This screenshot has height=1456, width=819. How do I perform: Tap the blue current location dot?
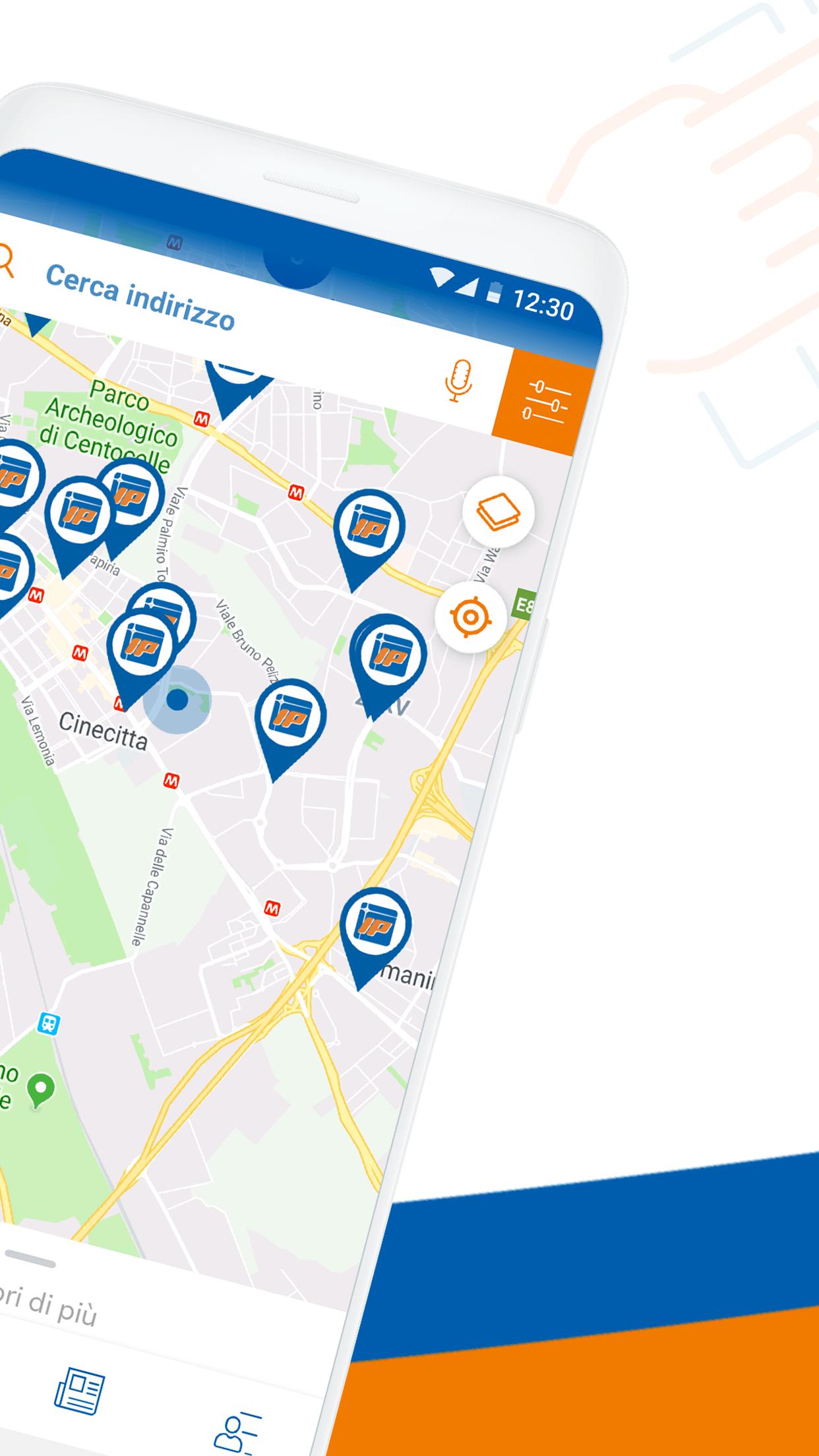tap(177, 700)
